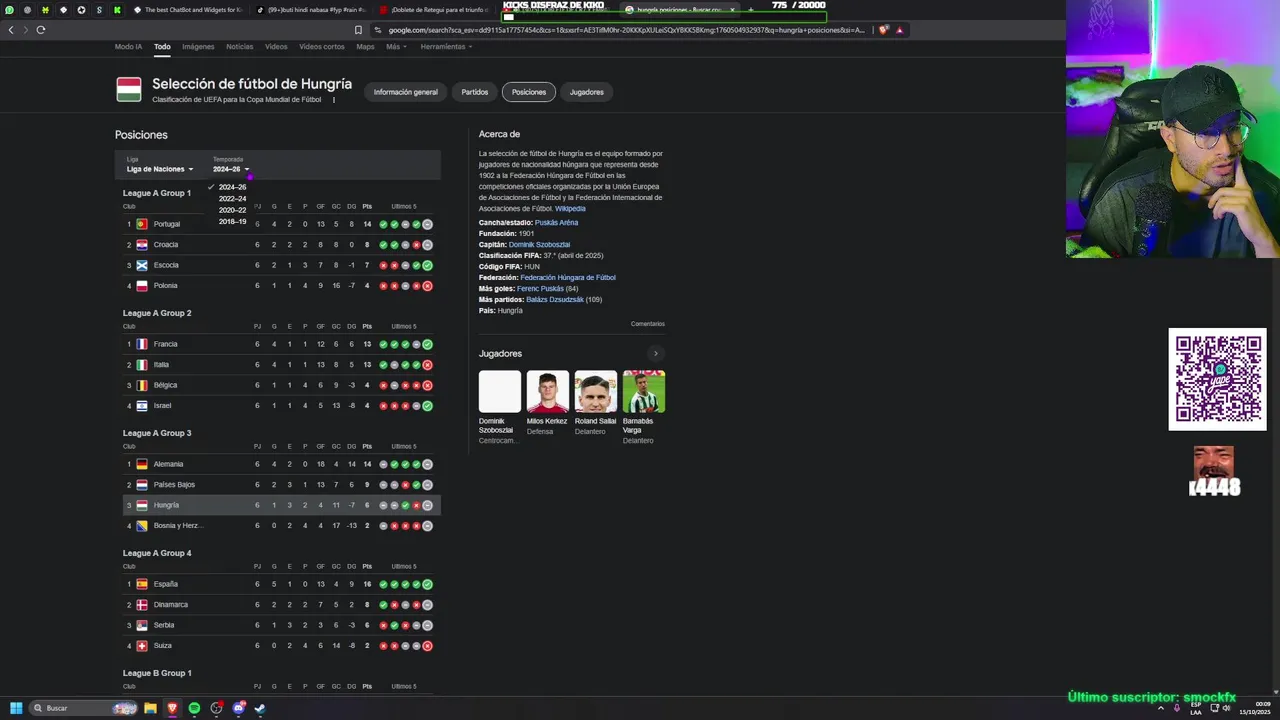Open the Partidos chip
The image size is (1280, 720).
[x=475, y=92]
